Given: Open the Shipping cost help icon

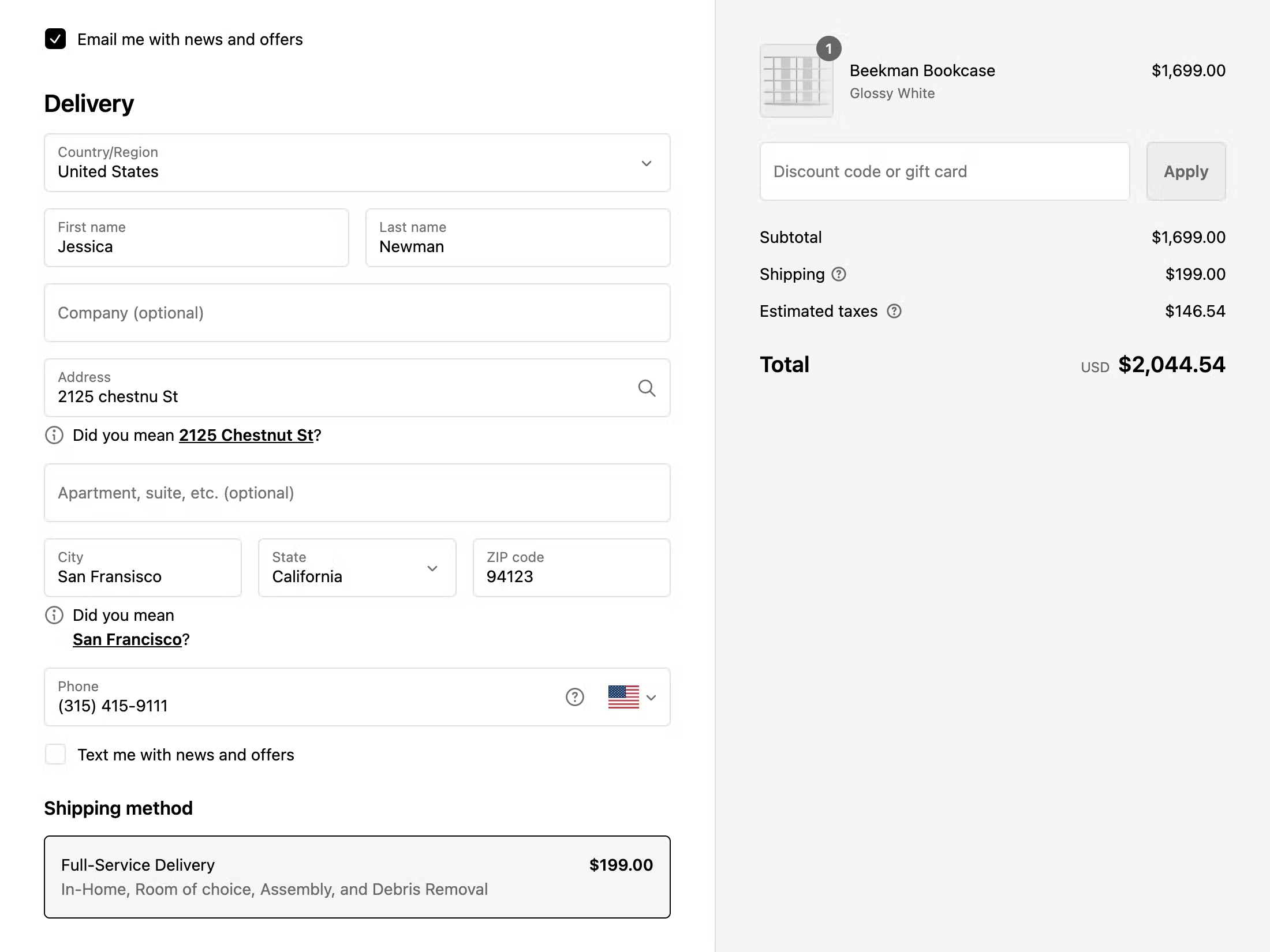Looking at the screenshot, I should point(839,275).
